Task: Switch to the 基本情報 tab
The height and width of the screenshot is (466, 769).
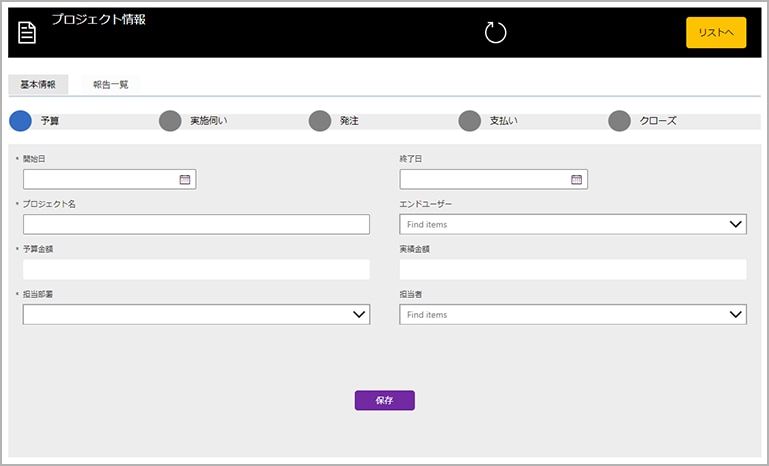Action: tap(38, 85)
